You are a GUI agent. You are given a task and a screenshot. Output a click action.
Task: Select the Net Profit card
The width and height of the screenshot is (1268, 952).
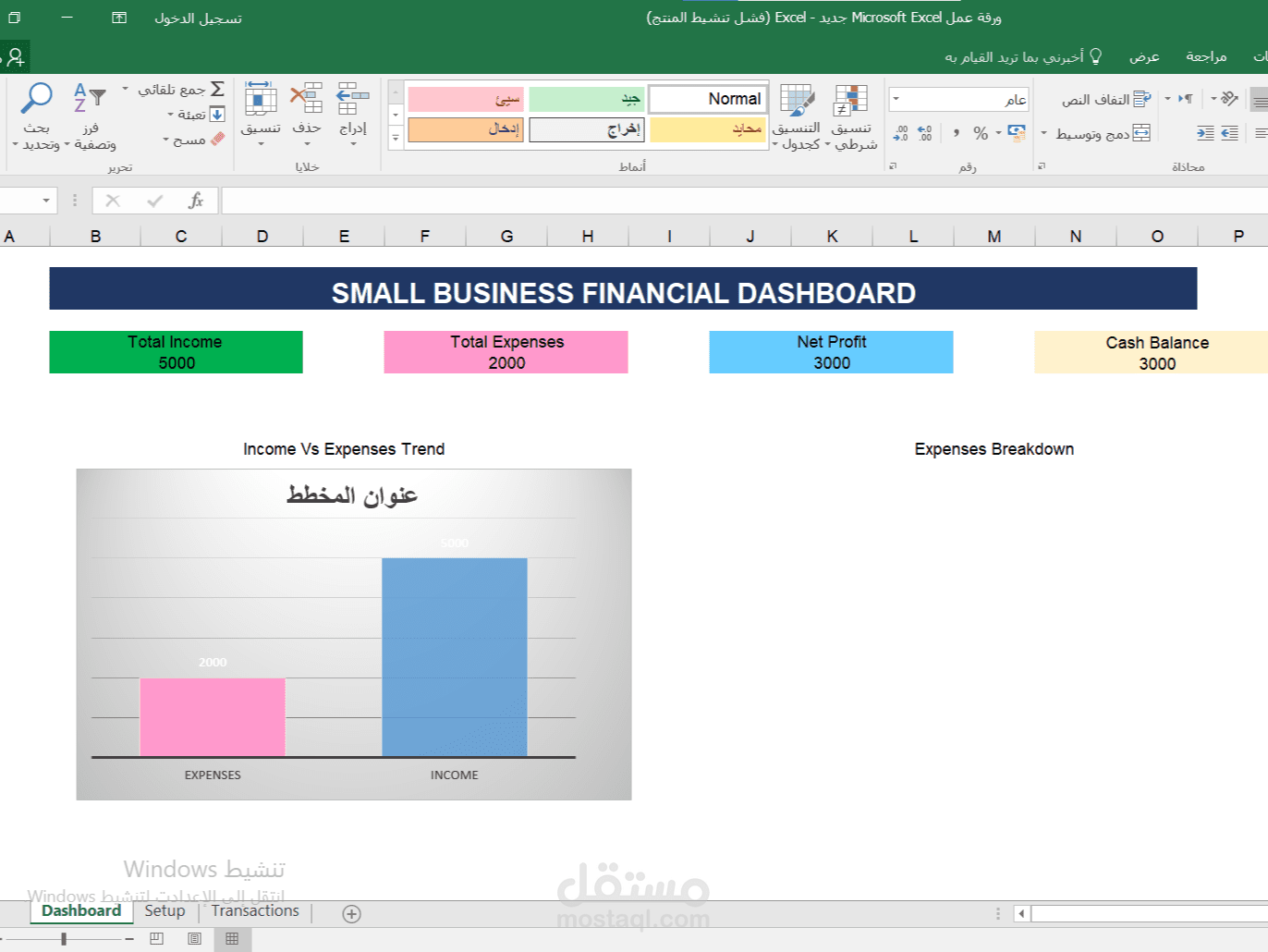[832, 352]
